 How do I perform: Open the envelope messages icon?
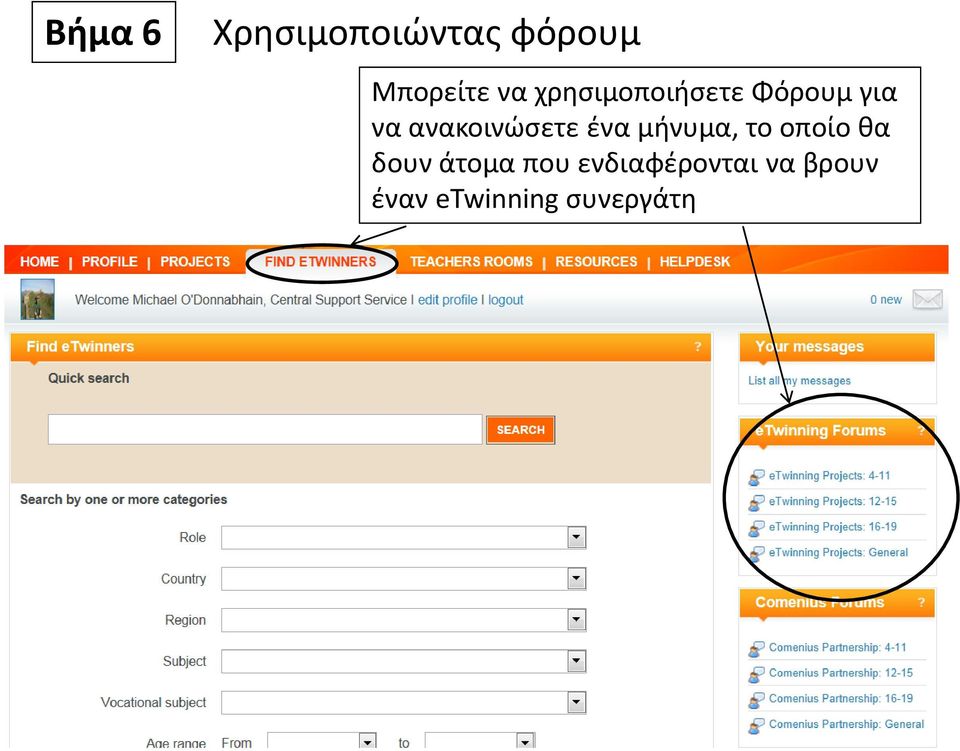coord(927,299)
